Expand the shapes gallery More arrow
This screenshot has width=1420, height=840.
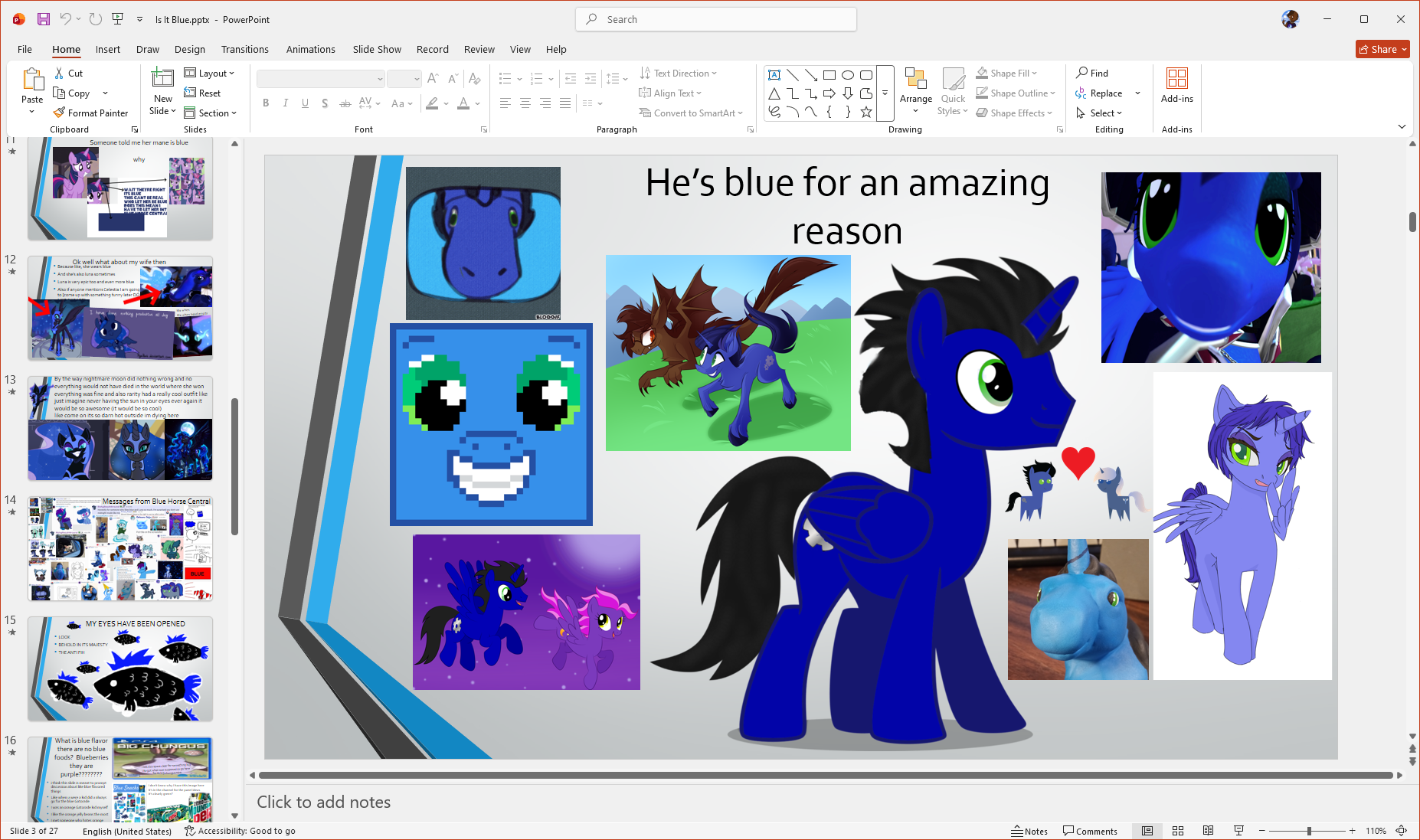(885, 93)
